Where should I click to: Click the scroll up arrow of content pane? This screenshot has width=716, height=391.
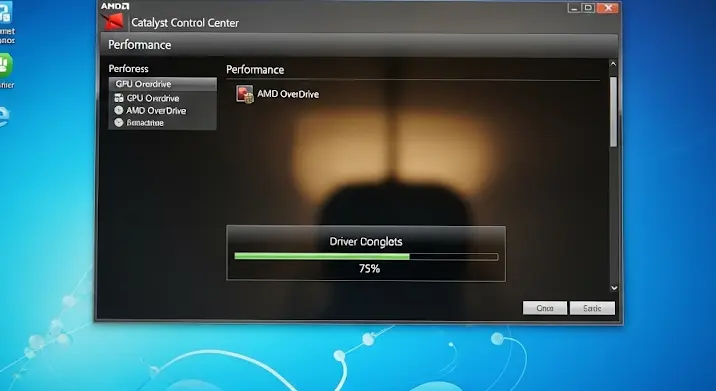[x=613, y=64]
